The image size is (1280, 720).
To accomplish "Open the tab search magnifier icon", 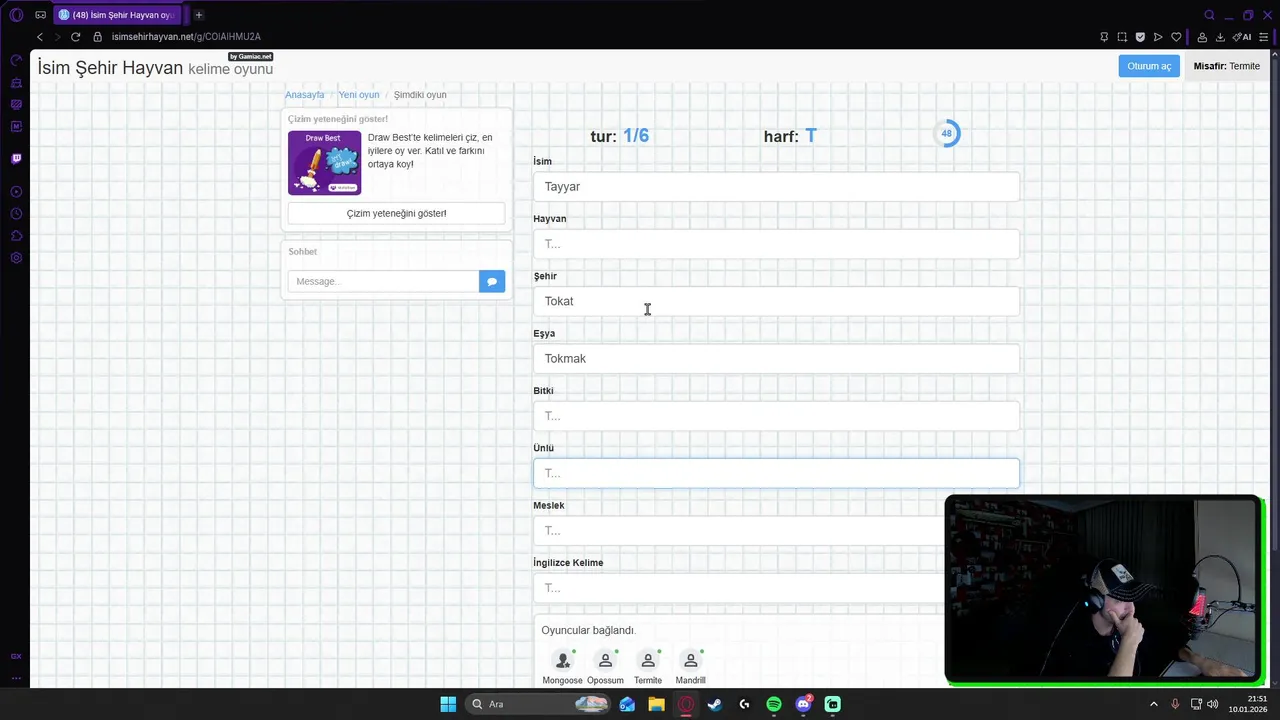I will [x=1209, y=15].
